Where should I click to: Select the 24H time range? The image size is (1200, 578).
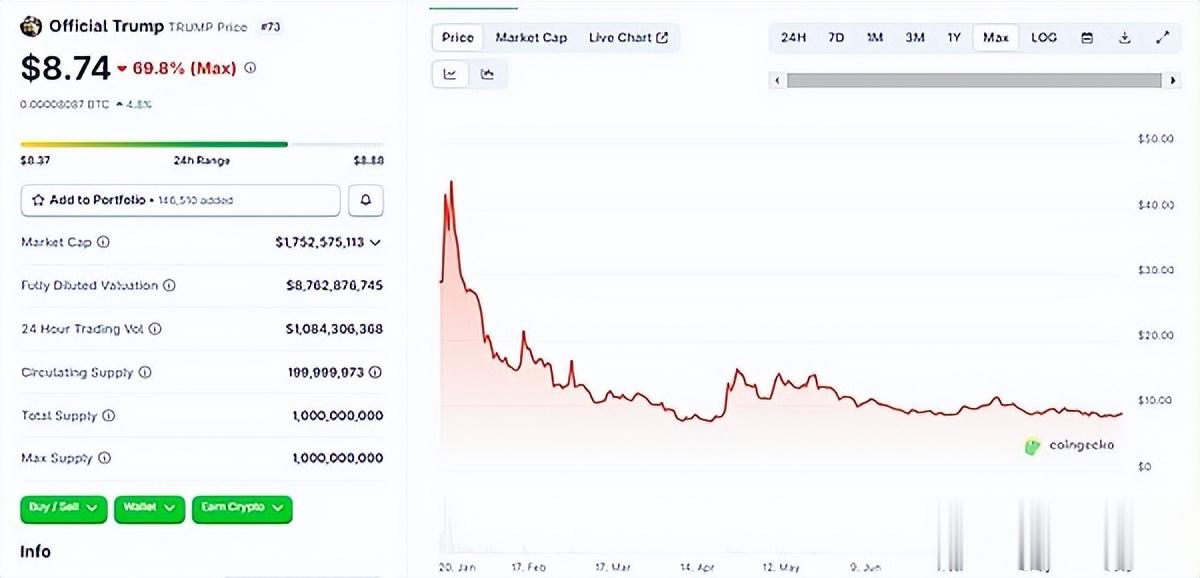[793, 38]
